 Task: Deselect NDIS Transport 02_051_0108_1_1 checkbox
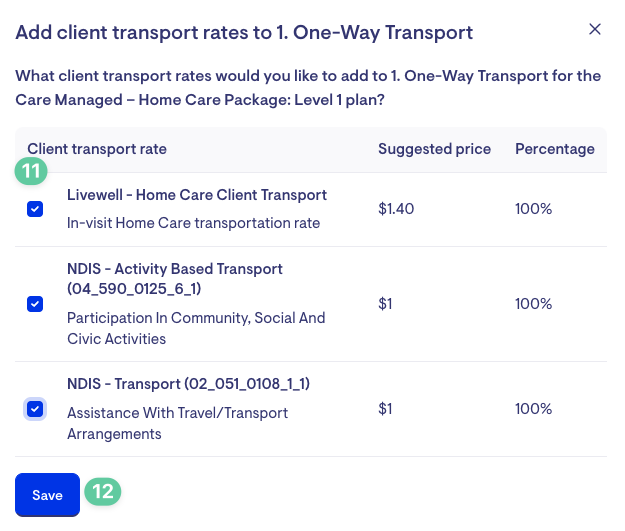[35, 409]
